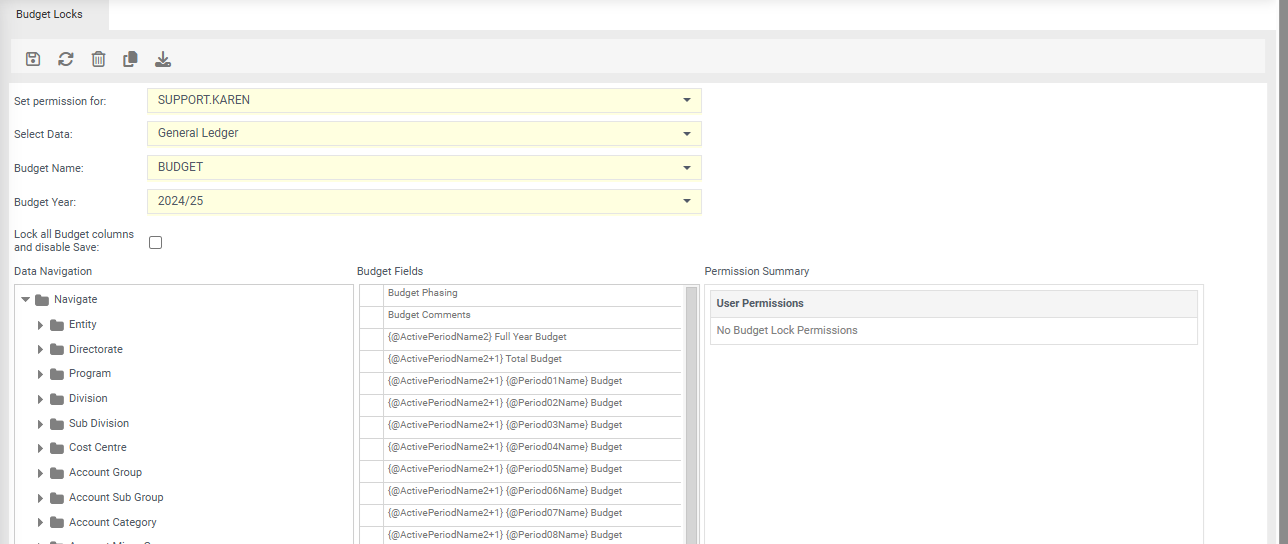Click the selector cell beside Full Year Budget
This screenshot has width=1288, height=544.
(x=371, y=339)
